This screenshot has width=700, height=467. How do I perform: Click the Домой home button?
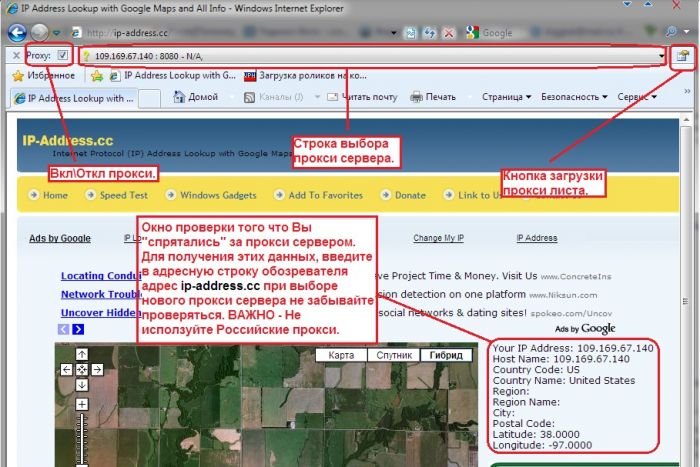click(196, 97)
